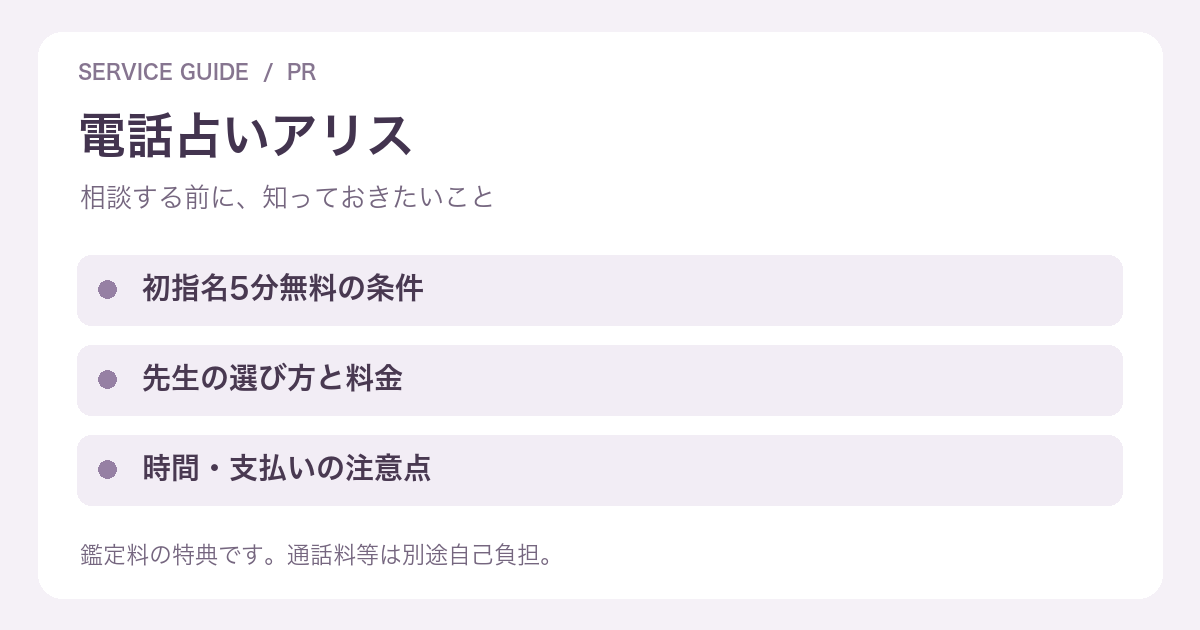The height and width of the screenshot is (630, 1200).
Task: Open the 時間・支払いの注意点 section
Action: point(600,470)
